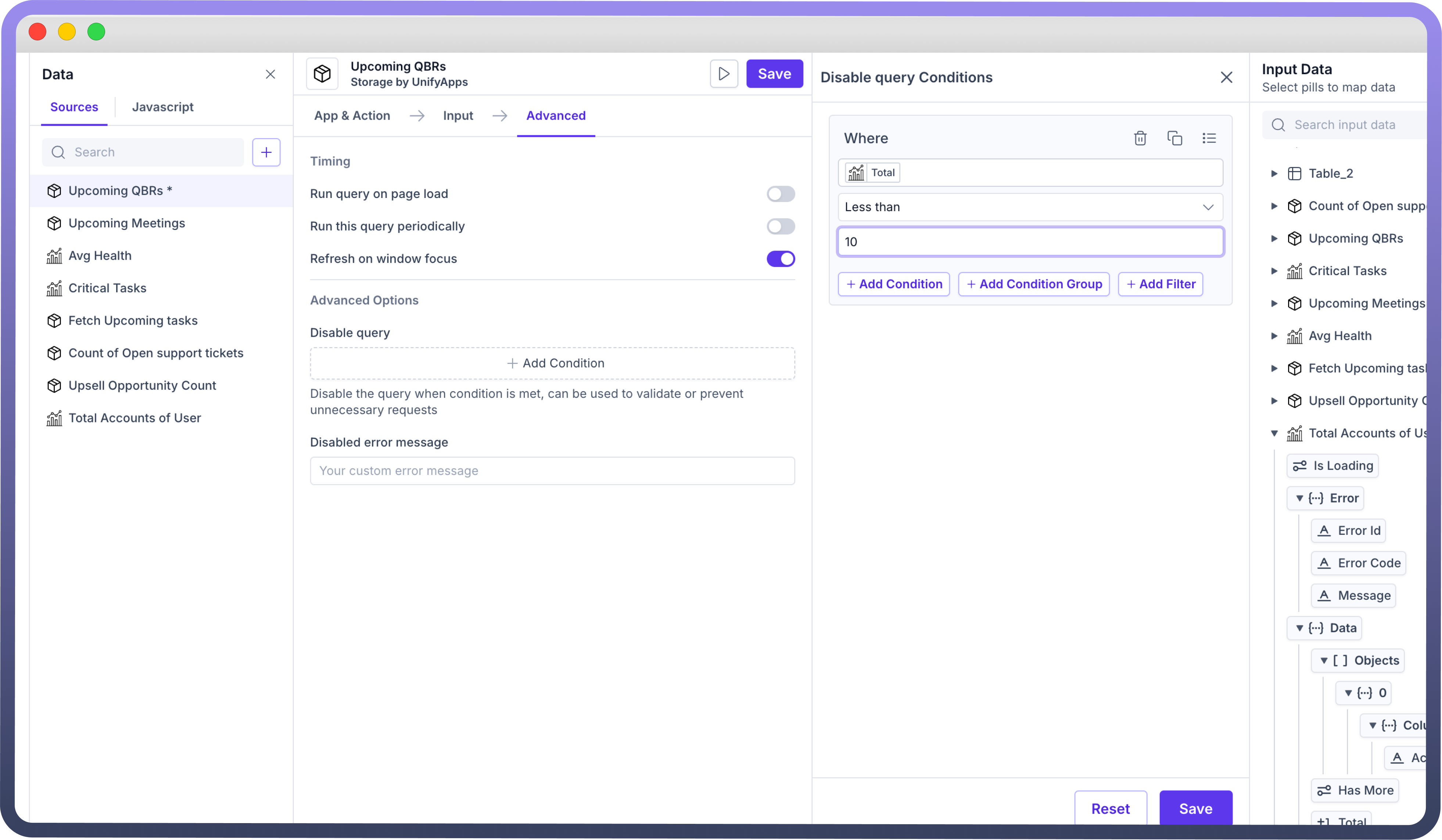This screenshot has width=1442, height=840.
Task: Select Avg Health in Sources list
Action: 100,256
